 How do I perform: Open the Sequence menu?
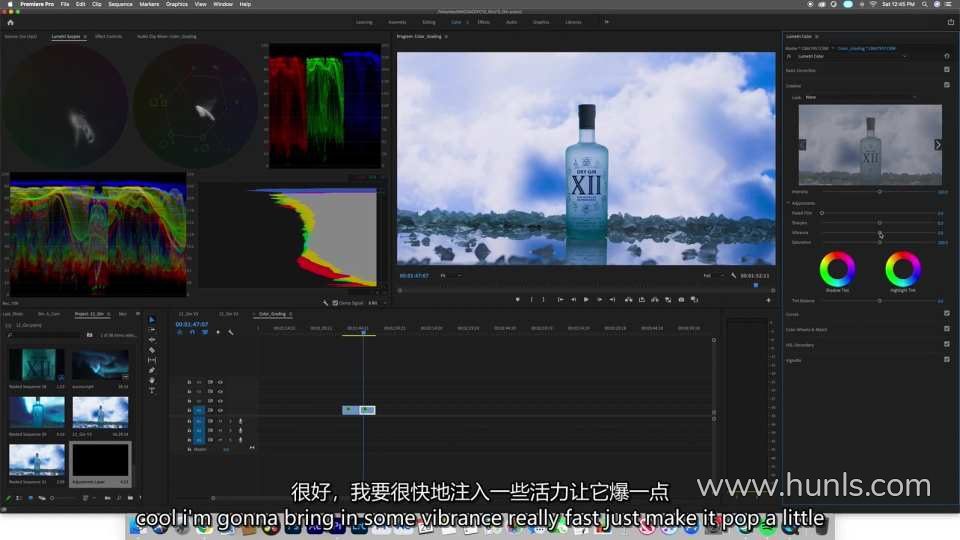pyautogui.click(x=120, y=4)
